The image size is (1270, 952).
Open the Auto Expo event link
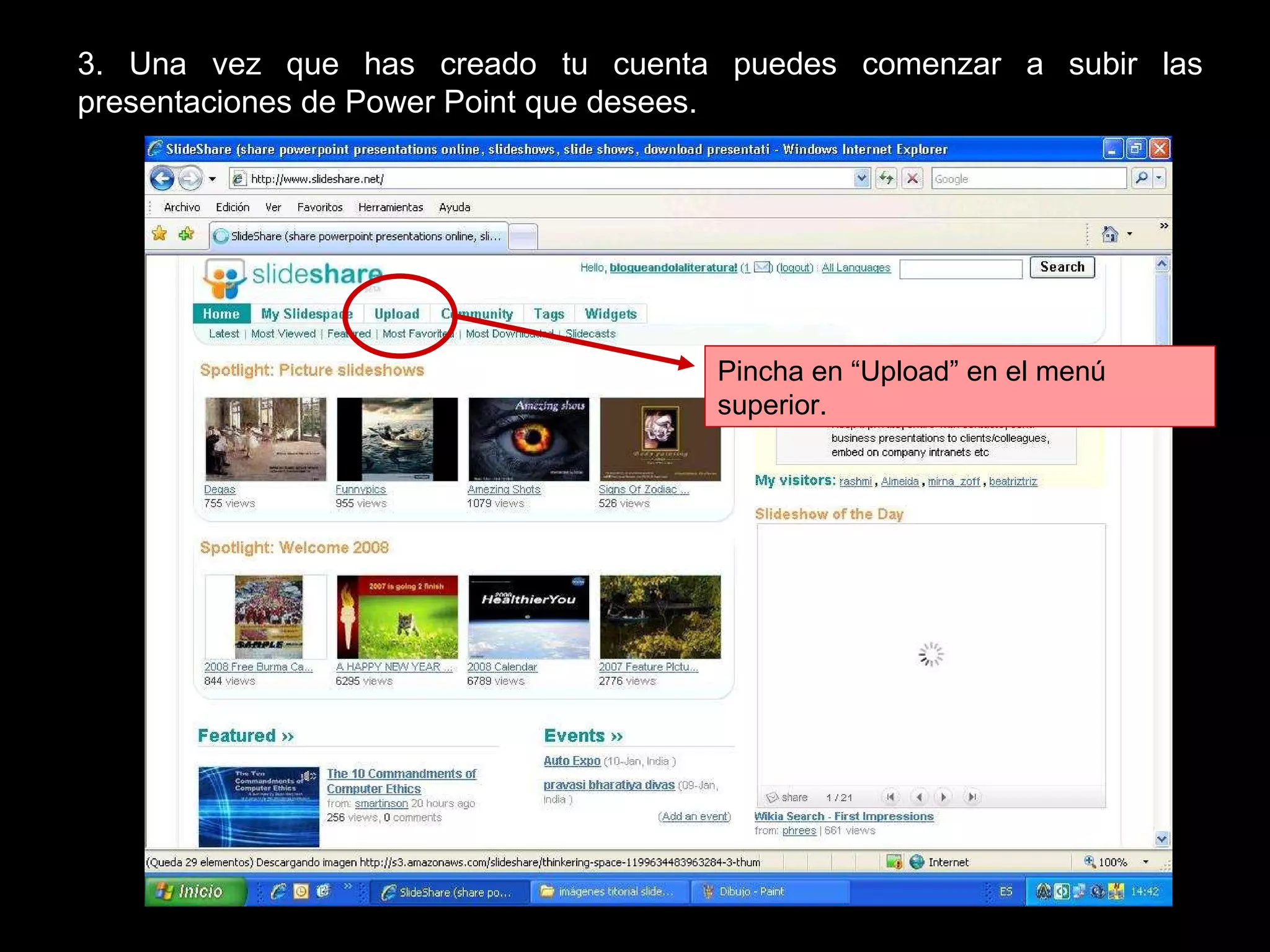coord(572,761)
